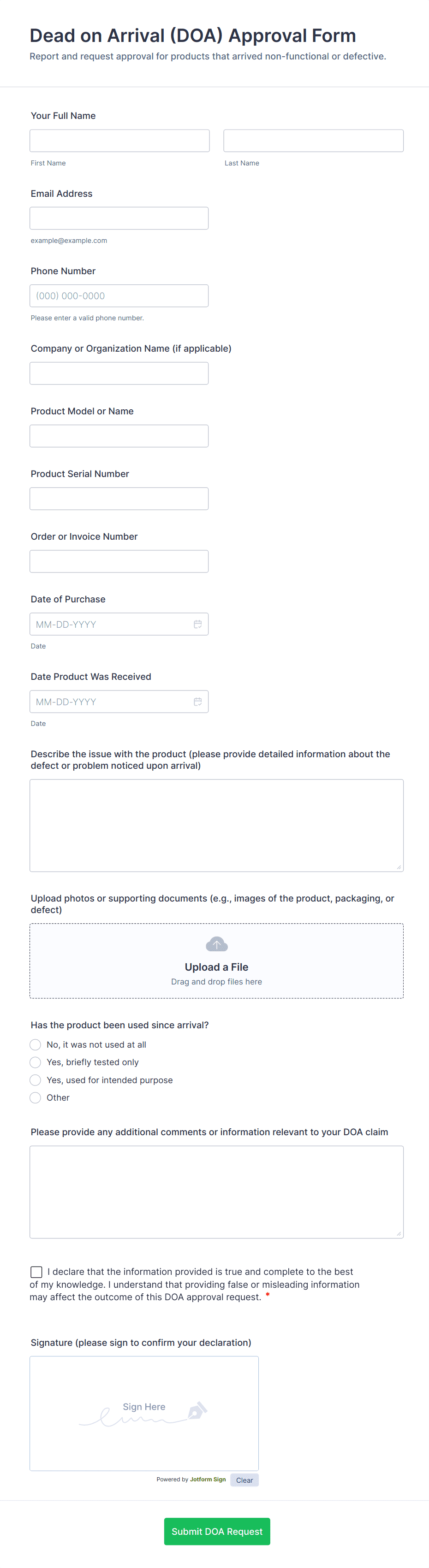The width and height of the screenshot is (429, 1568).
Task: Open calendar icon for Date of Purchase
Action: click(197, 624)
